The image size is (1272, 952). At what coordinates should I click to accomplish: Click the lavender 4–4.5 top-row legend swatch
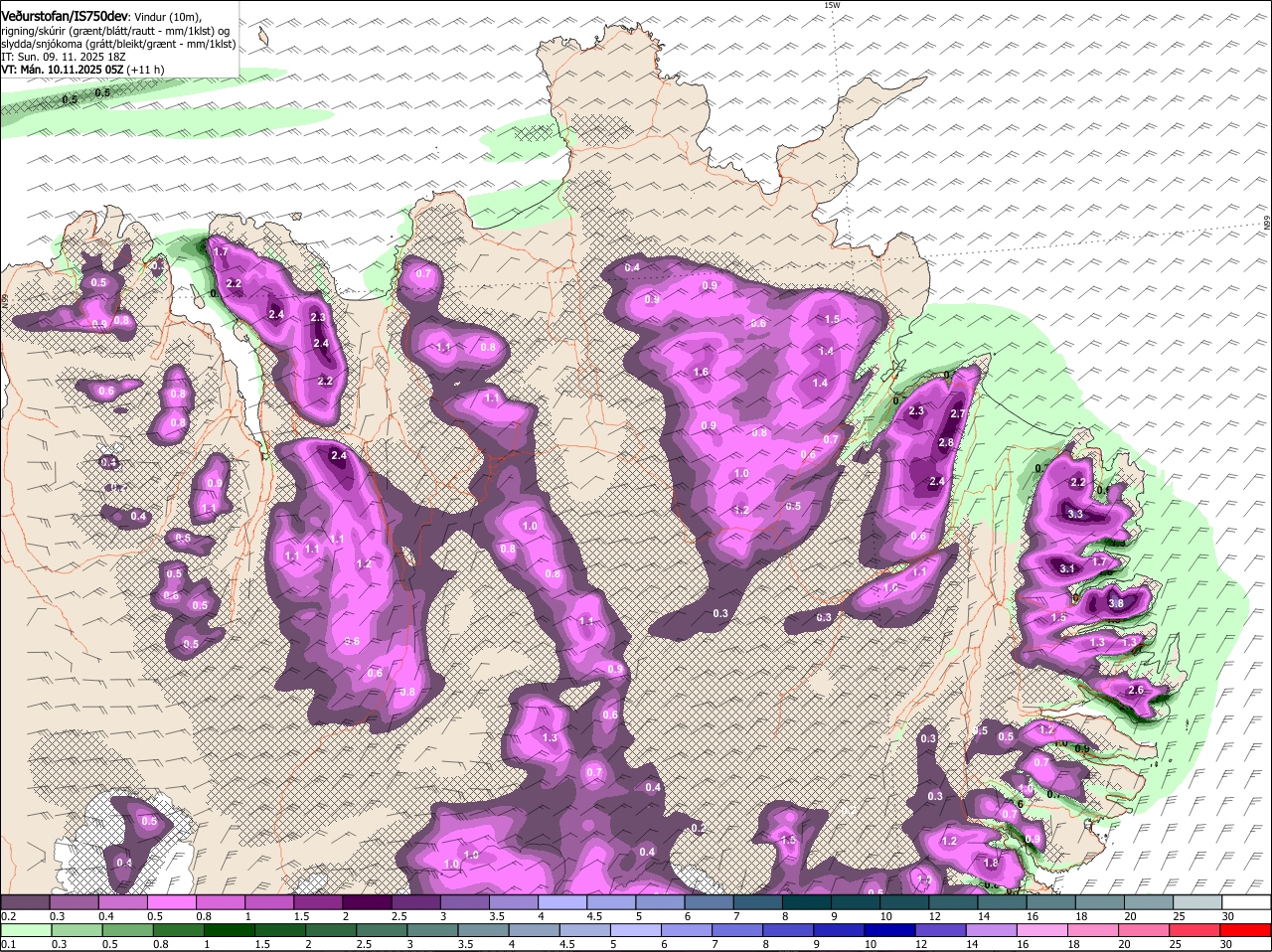pyautogui.click(x=562, y=901)
